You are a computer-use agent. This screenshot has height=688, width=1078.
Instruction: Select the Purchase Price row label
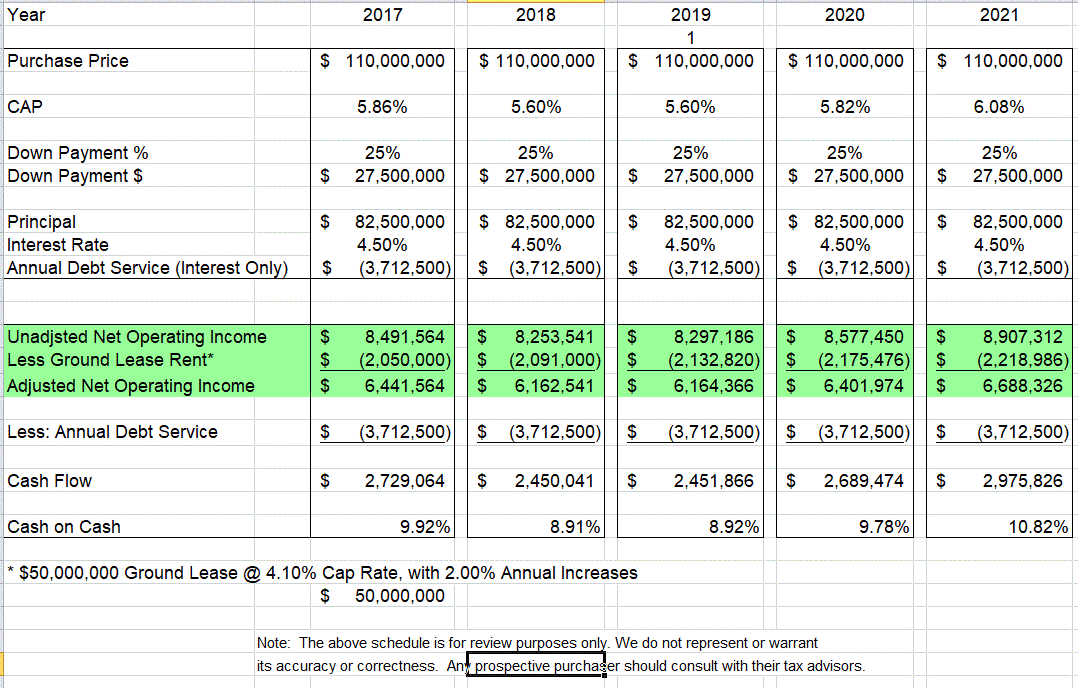coord(68,61)
